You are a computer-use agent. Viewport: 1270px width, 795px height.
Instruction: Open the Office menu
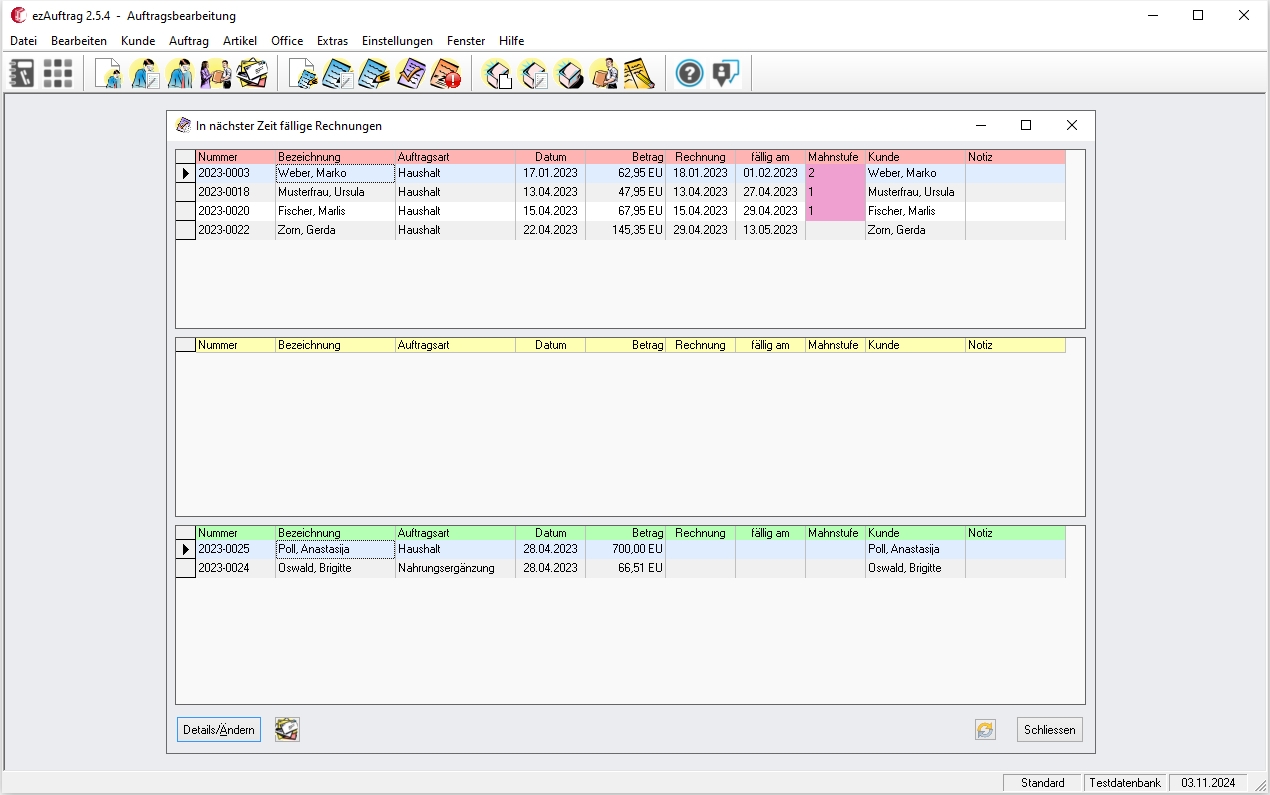[287, 41]
